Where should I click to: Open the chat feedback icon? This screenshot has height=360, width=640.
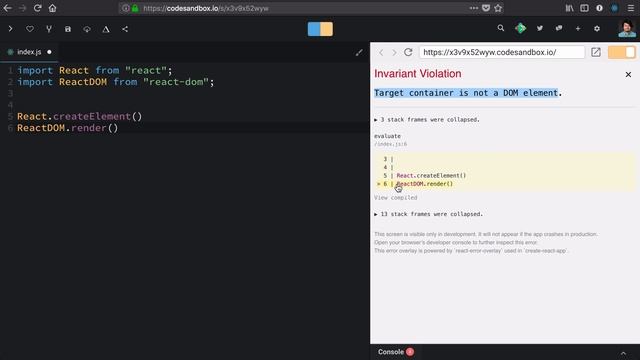tap(559, 28)
